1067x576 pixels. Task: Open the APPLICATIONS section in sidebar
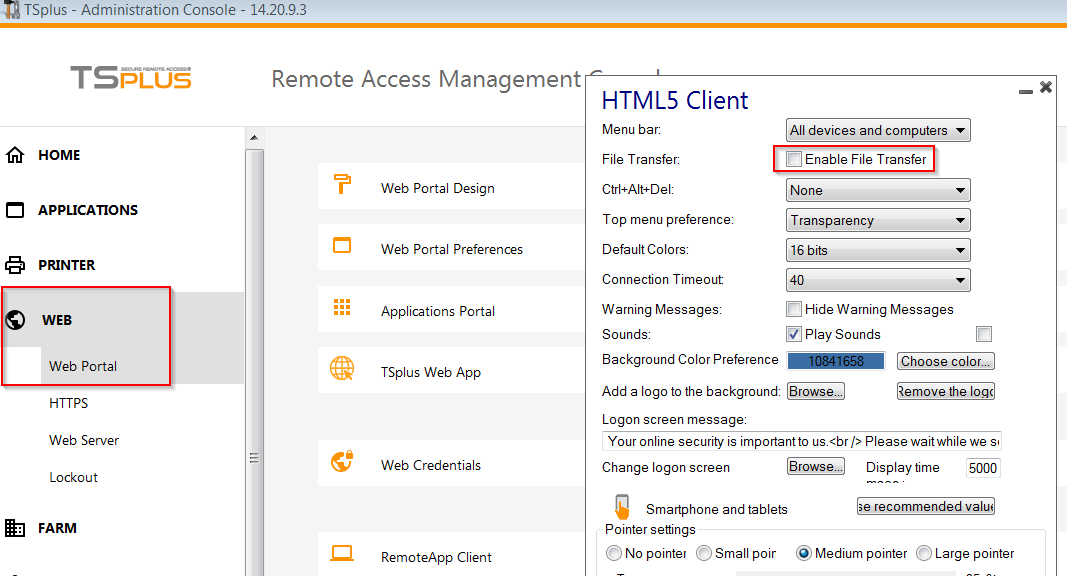[x=87, y=210]
